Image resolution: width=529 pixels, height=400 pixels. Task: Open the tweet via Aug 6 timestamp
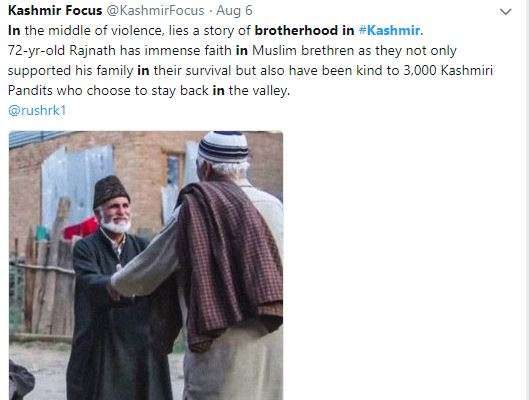(234, 10)
